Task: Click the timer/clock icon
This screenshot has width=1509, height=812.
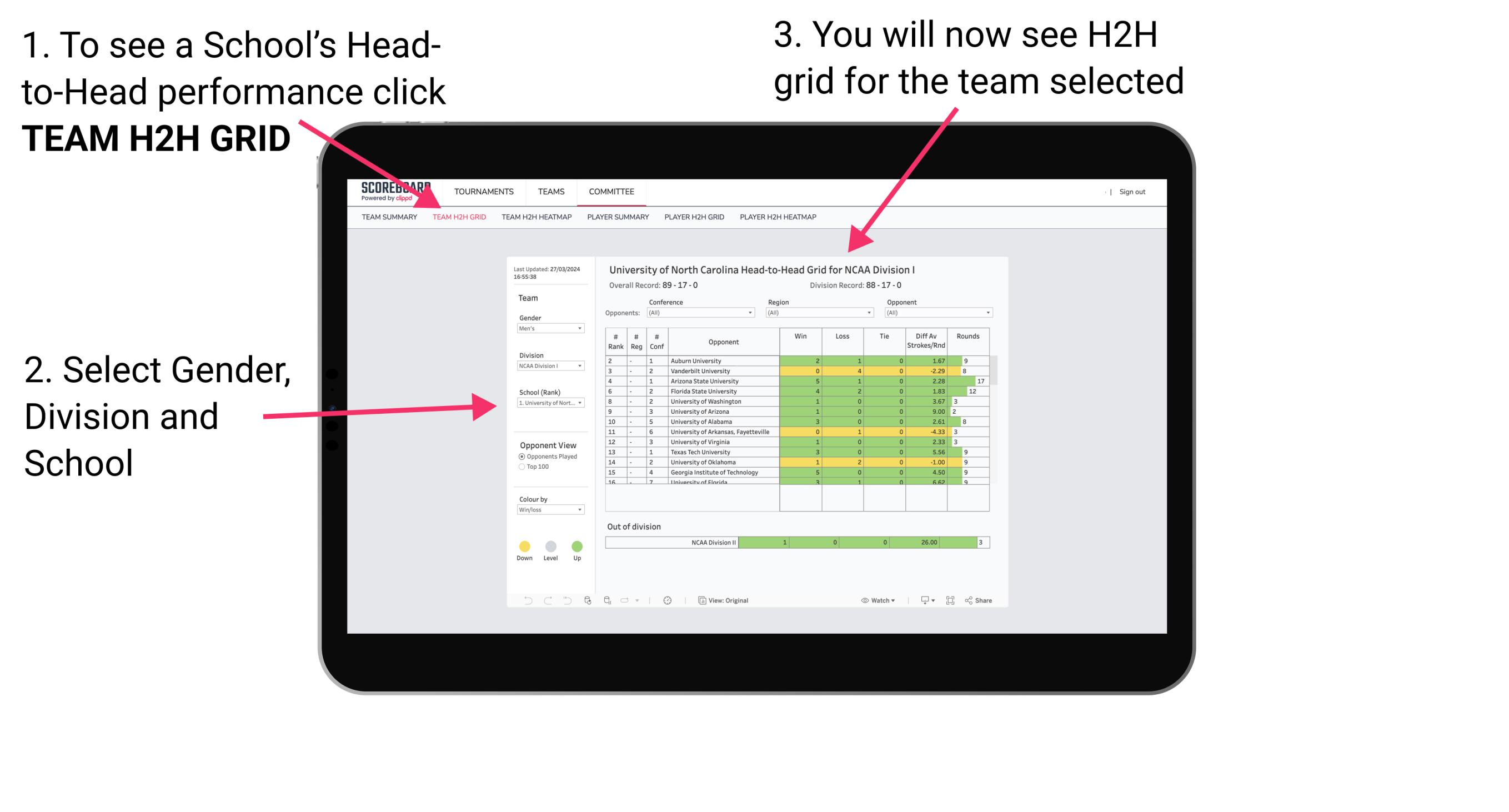Action: [668, 600]
